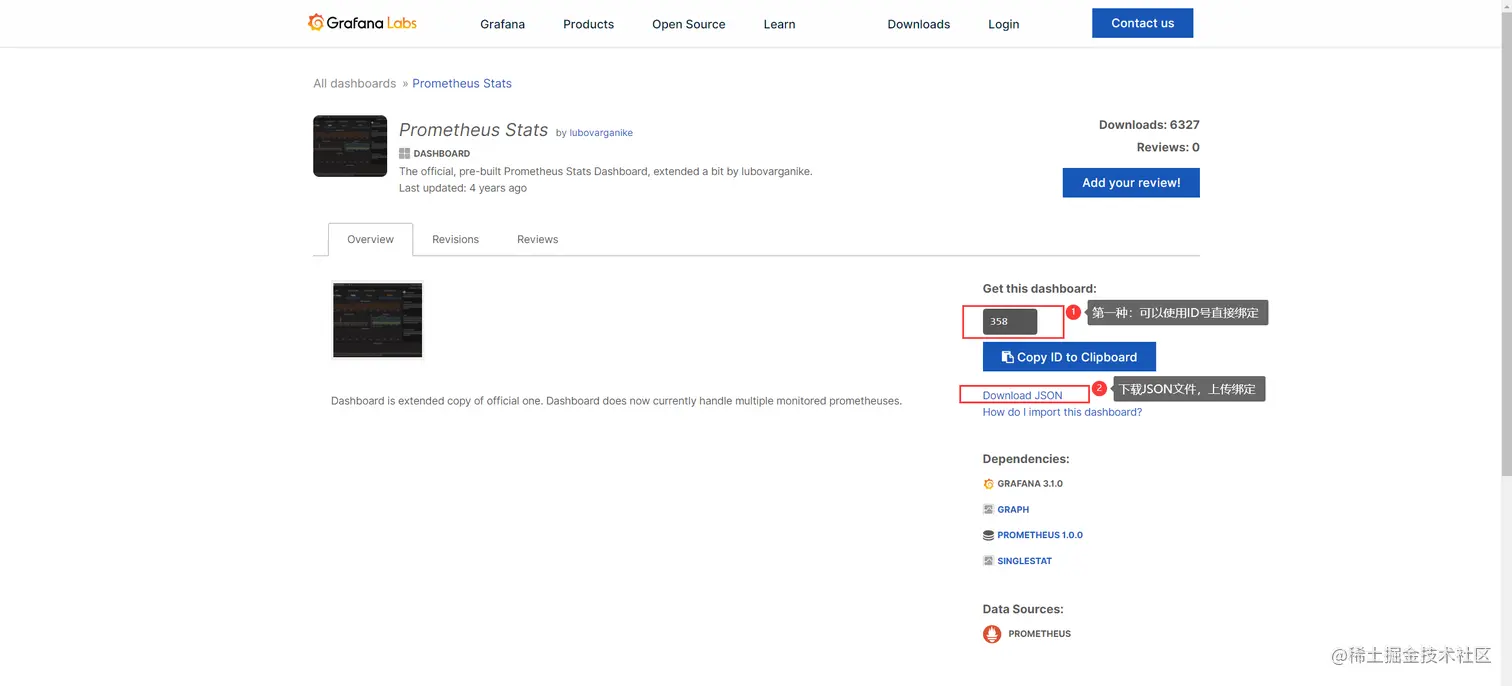Open the SINGLESTAT dependency link
Image resolution: width=1512 pixels, height=686 pixels.
pos(1025,562)
